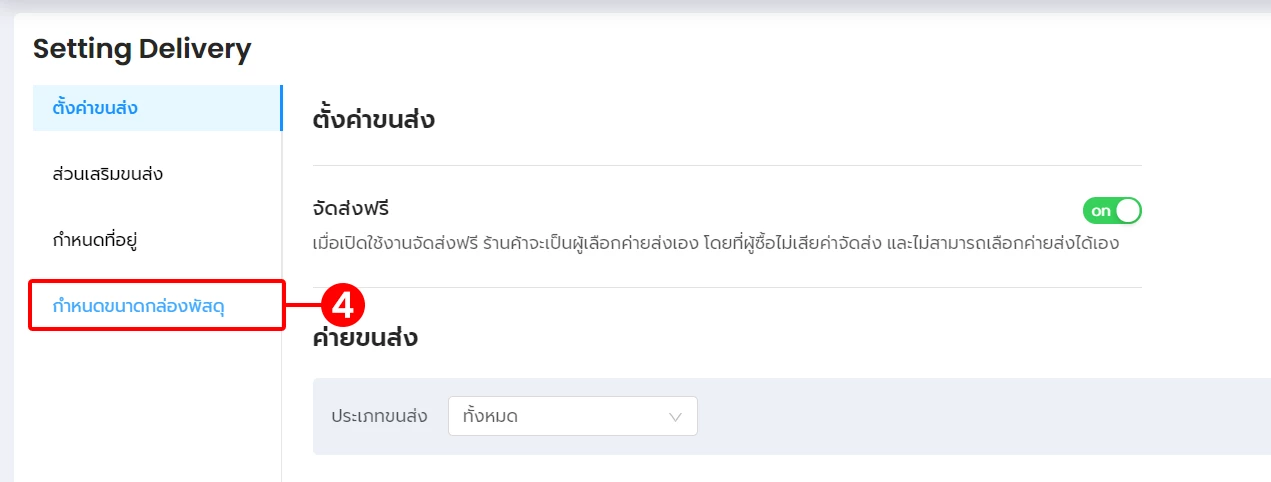
Task: Click the ตั้งค่าขนส่ง section heading
Action: pyautogui.click(x=374, y=121)
